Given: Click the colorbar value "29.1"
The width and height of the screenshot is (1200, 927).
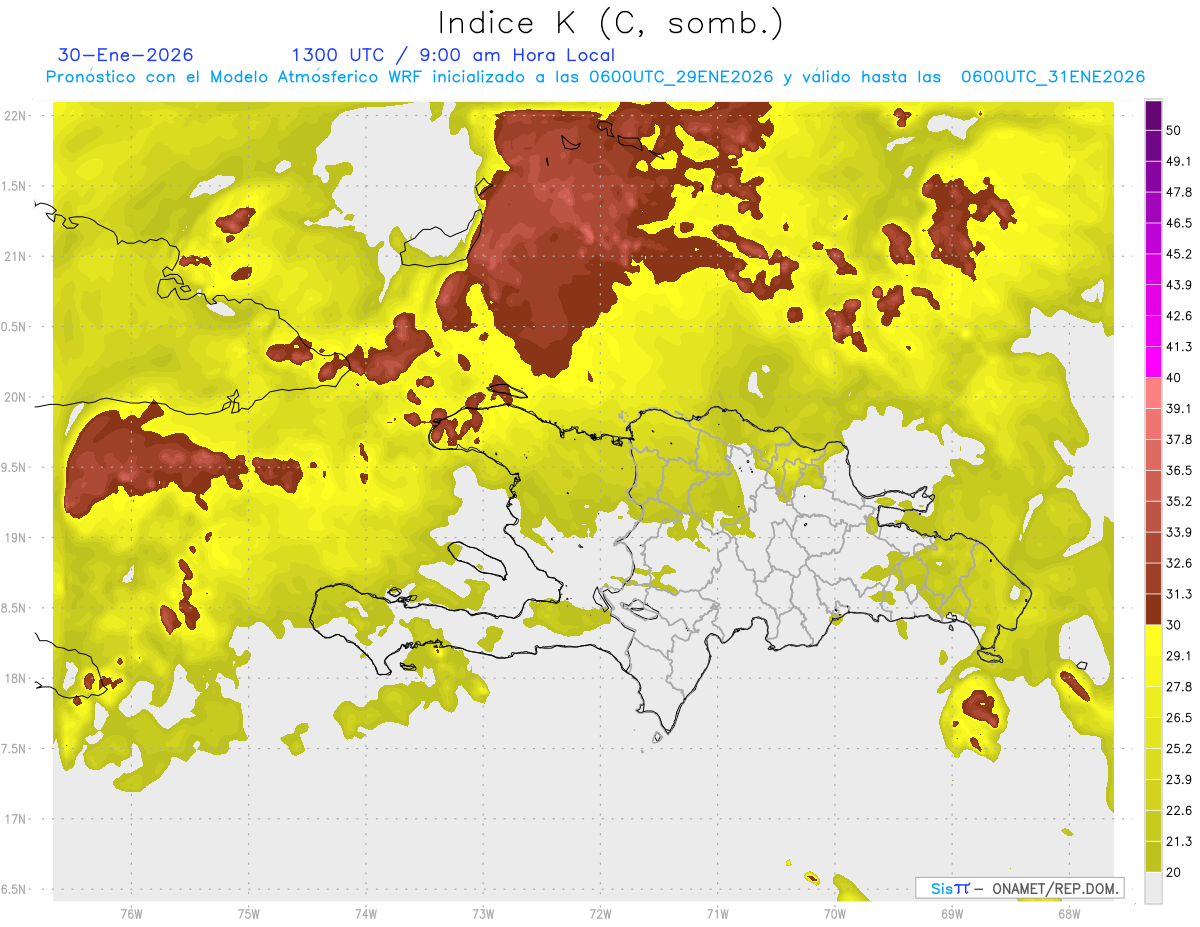Looking at the screenshot, I should click(x=1179, y=656).
